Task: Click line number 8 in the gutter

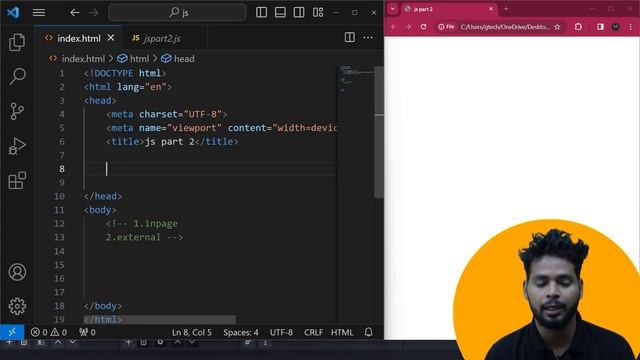Action: coord(62,169)
